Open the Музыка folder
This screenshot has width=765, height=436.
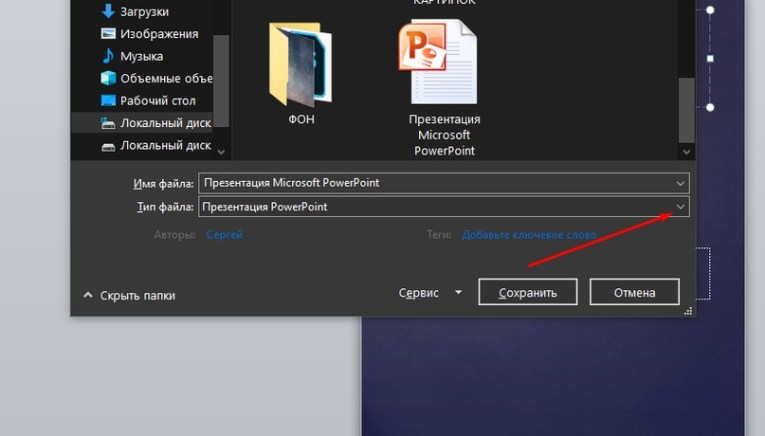[141, 56]
